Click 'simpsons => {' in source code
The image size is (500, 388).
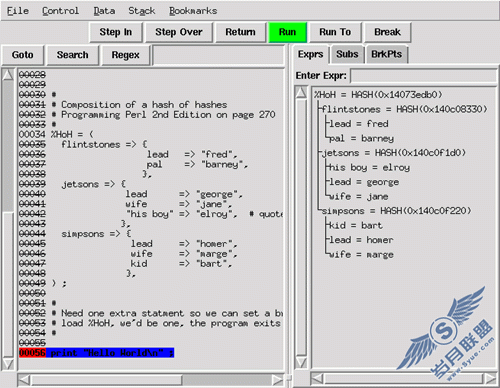[x=96, y=234]
